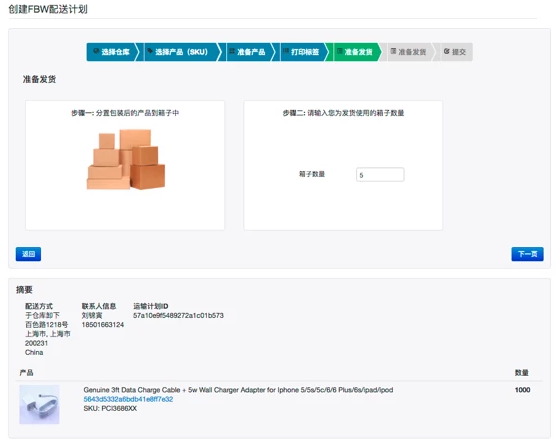The image size is (556, 444).
Task: Click the 联系人信息 column label
Action: (99, 306)
